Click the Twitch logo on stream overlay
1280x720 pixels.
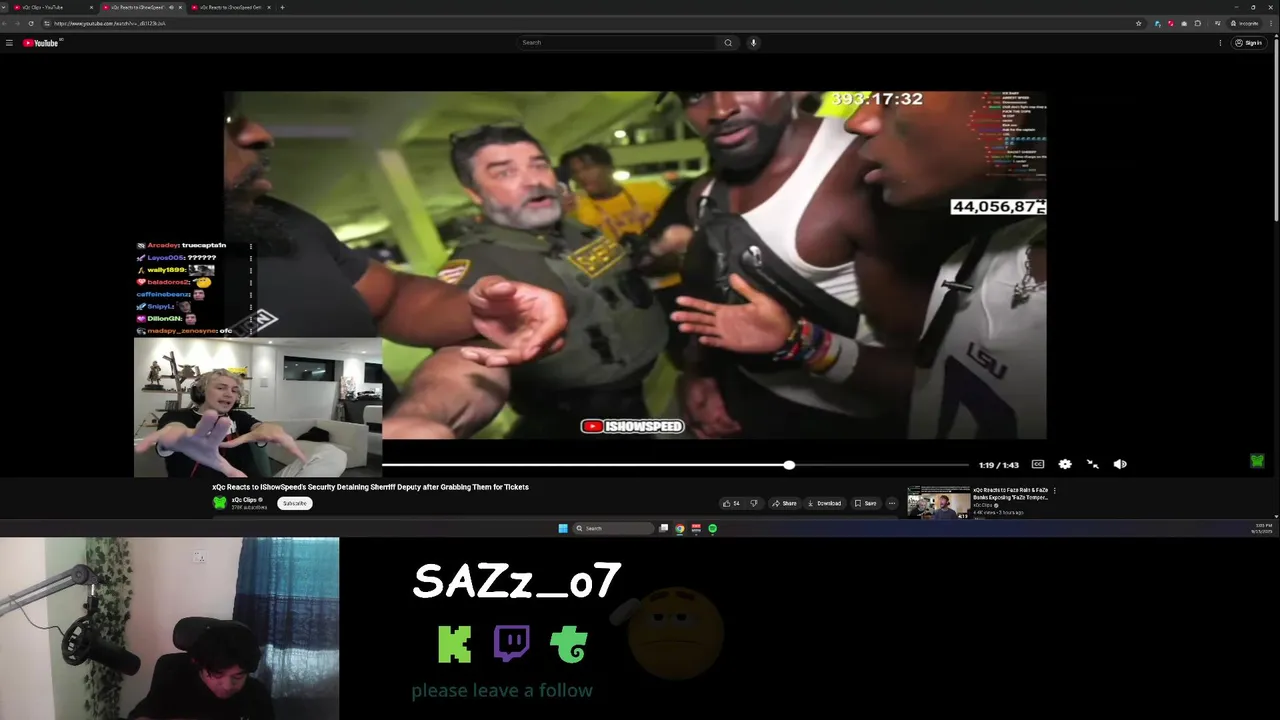tap(511, 644)
